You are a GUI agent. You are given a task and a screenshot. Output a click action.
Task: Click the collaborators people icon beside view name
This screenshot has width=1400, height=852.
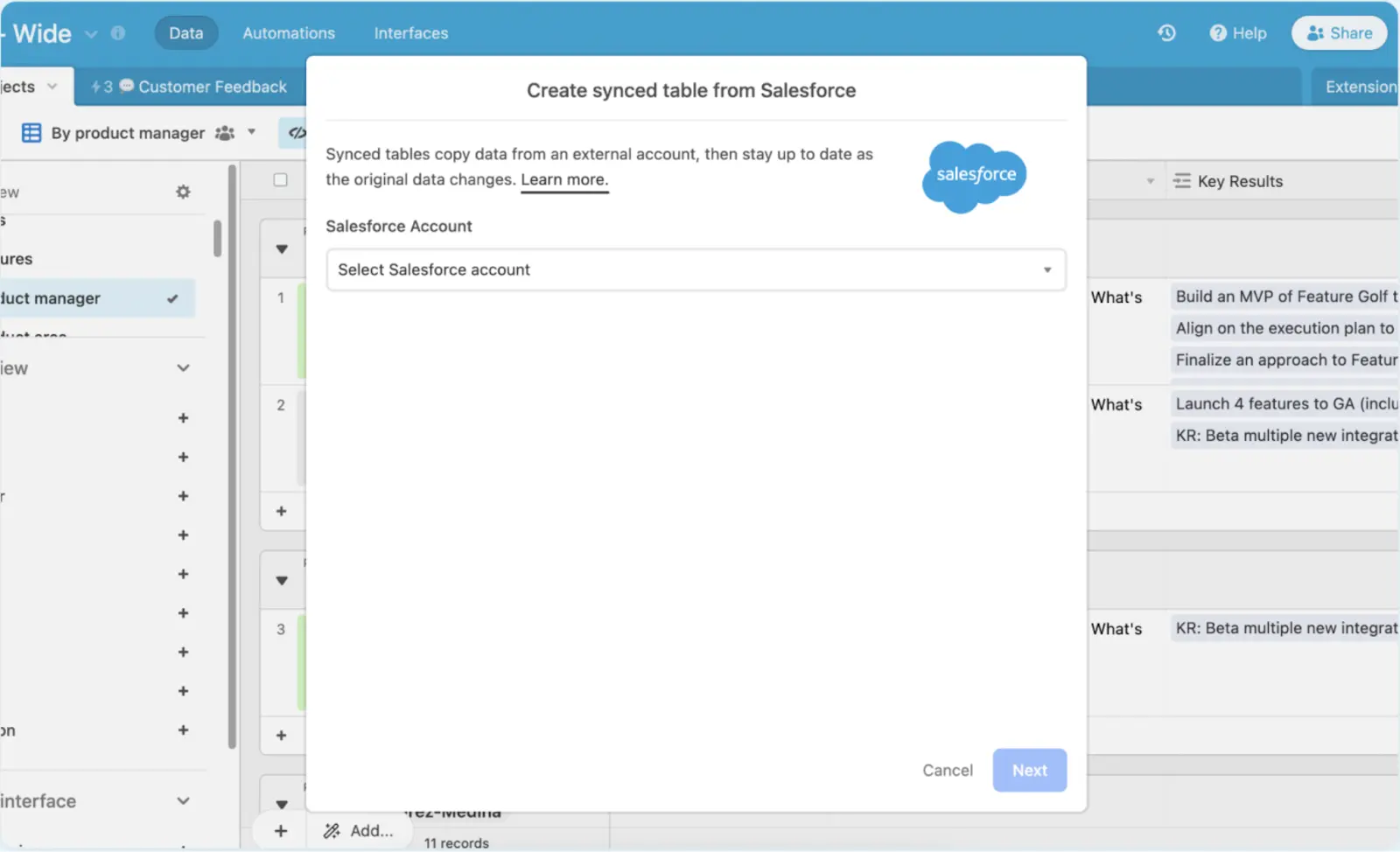pyautogui.click(x=225, y=133)
